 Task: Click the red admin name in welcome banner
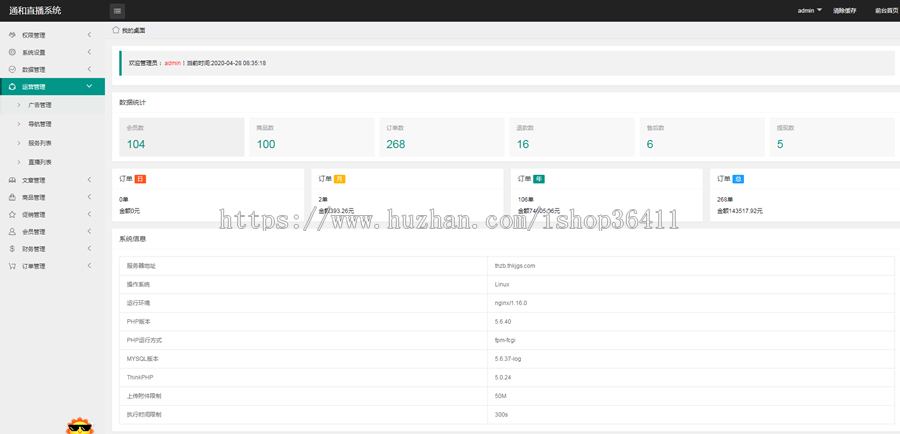pos(173,63)
